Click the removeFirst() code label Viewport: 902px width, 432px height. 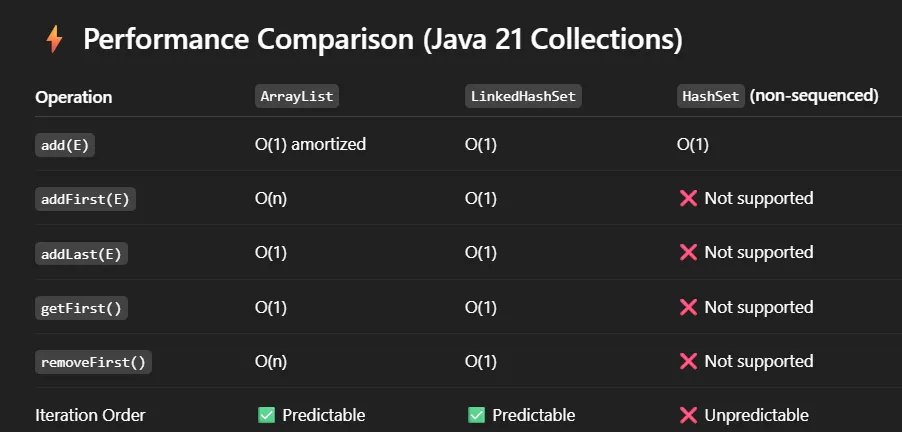93,362
